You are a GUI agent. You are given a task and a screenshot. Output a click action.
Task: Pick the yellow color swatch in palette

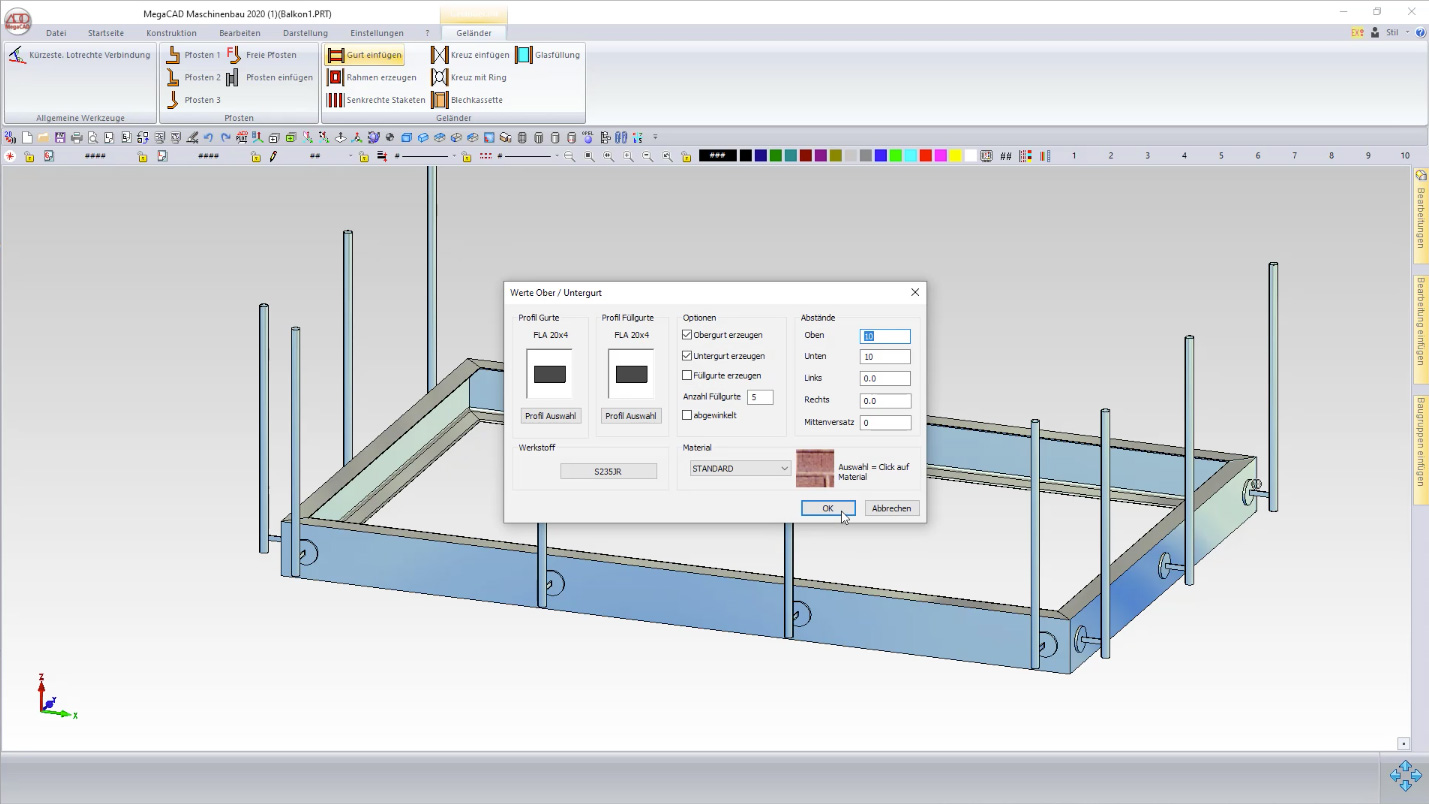point(956,156)
